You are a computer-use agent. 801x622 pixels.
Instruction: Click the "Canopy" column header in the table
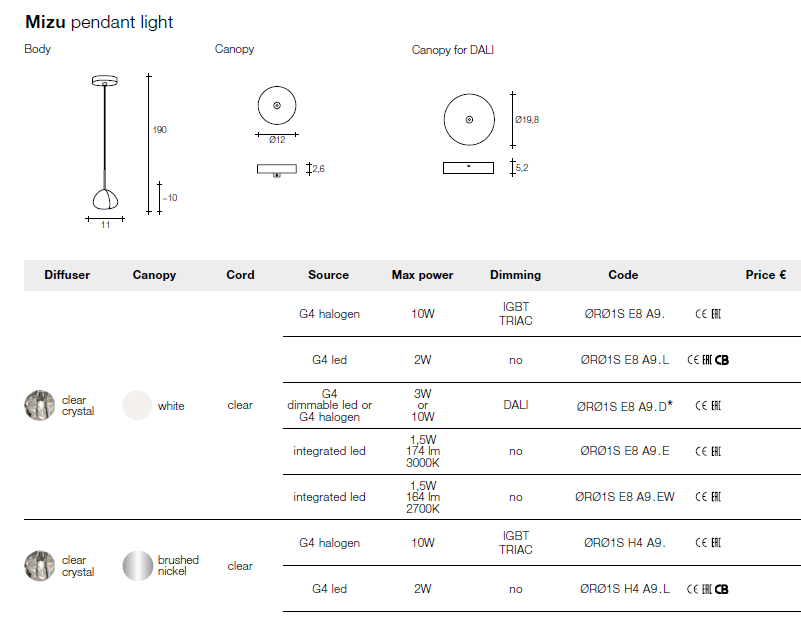[x=154, y=275]
